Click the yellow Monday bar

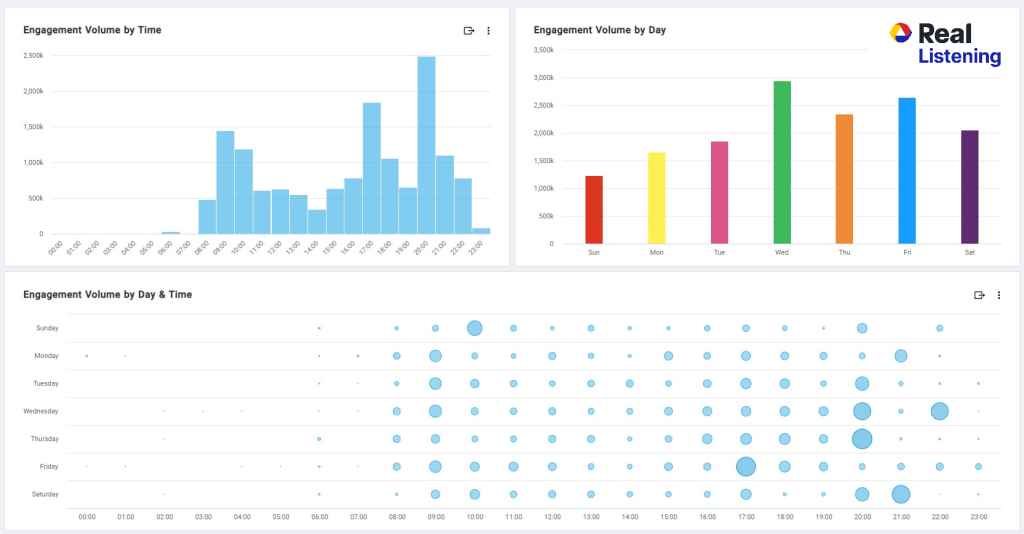pos(657,198)
